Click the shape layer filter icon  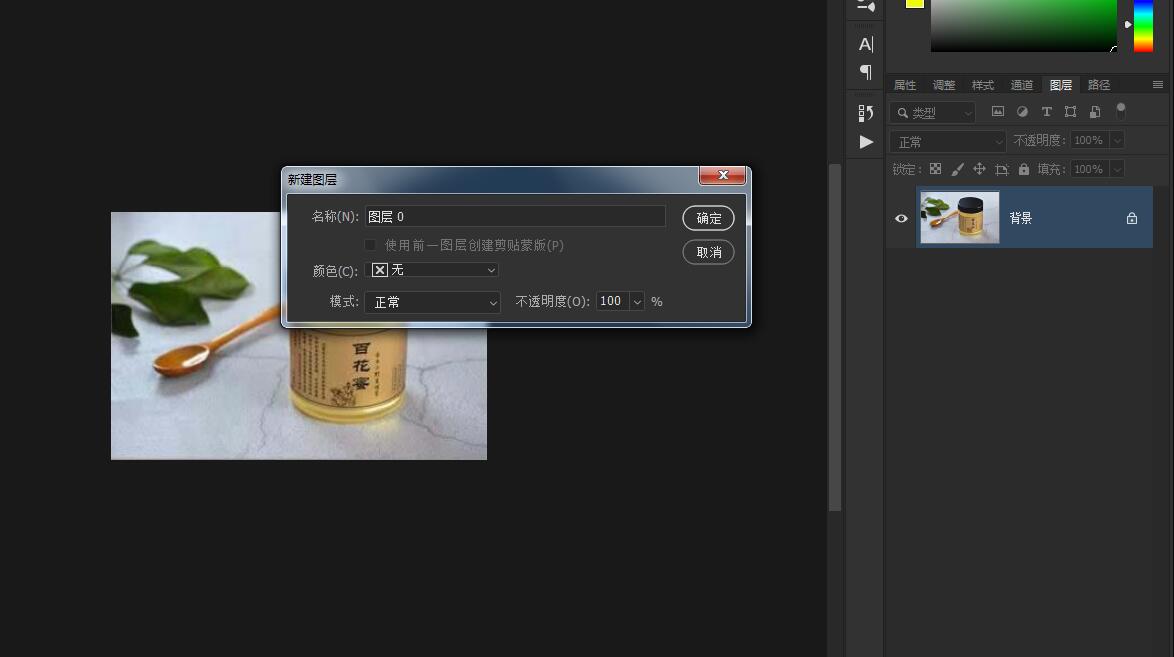tap(1071, 111)
